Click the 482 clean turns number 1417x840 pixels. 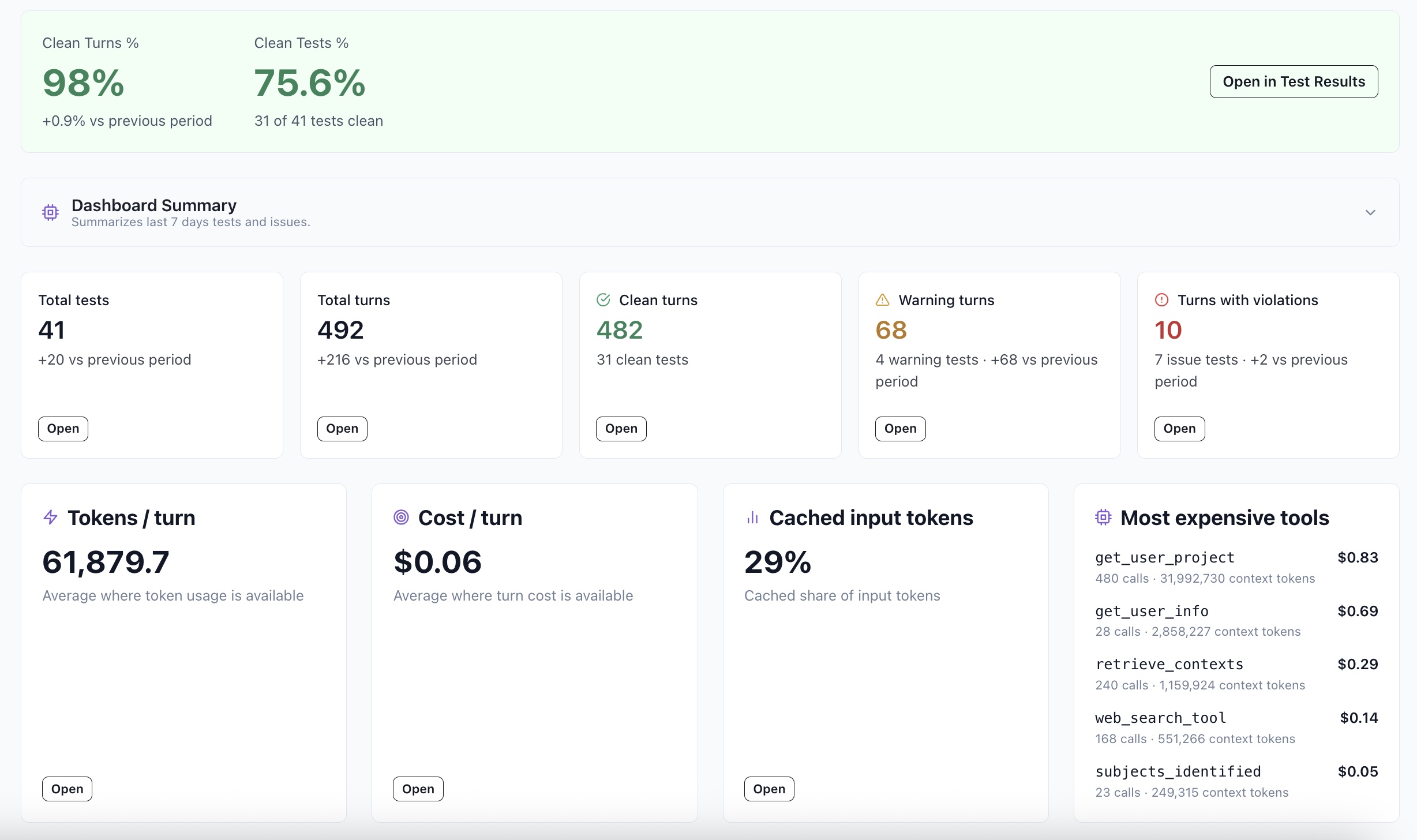pos(620,330)
